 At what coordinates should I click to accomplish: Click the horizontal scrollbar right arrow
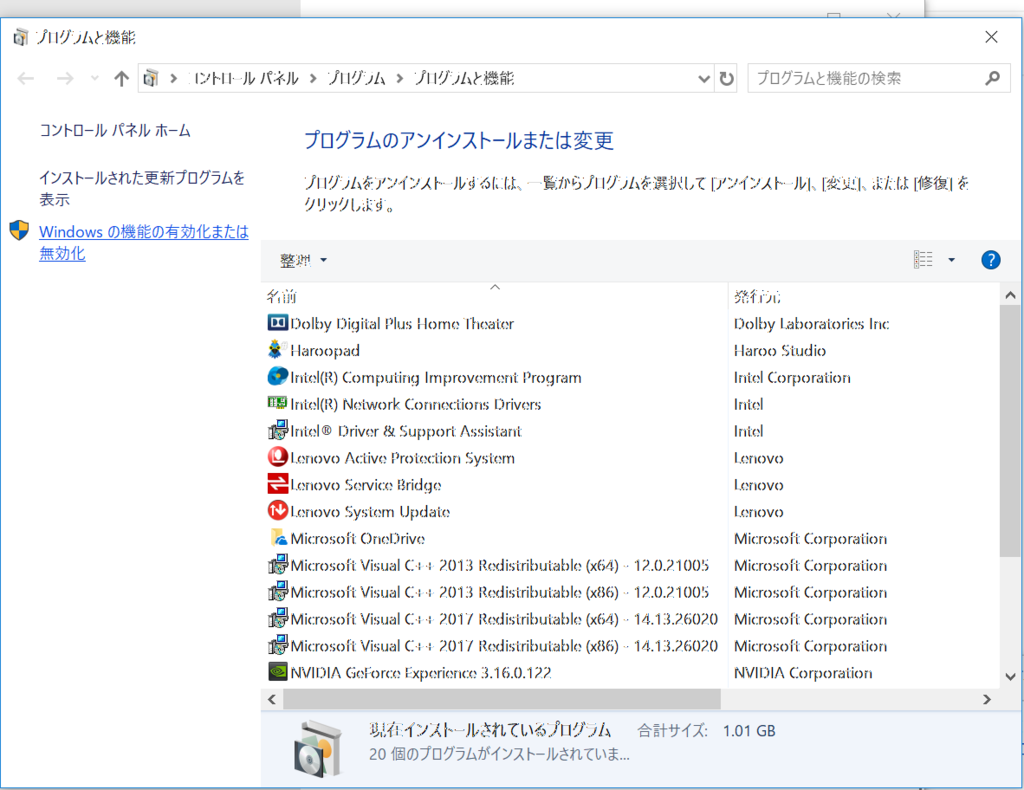coord(987,699)
